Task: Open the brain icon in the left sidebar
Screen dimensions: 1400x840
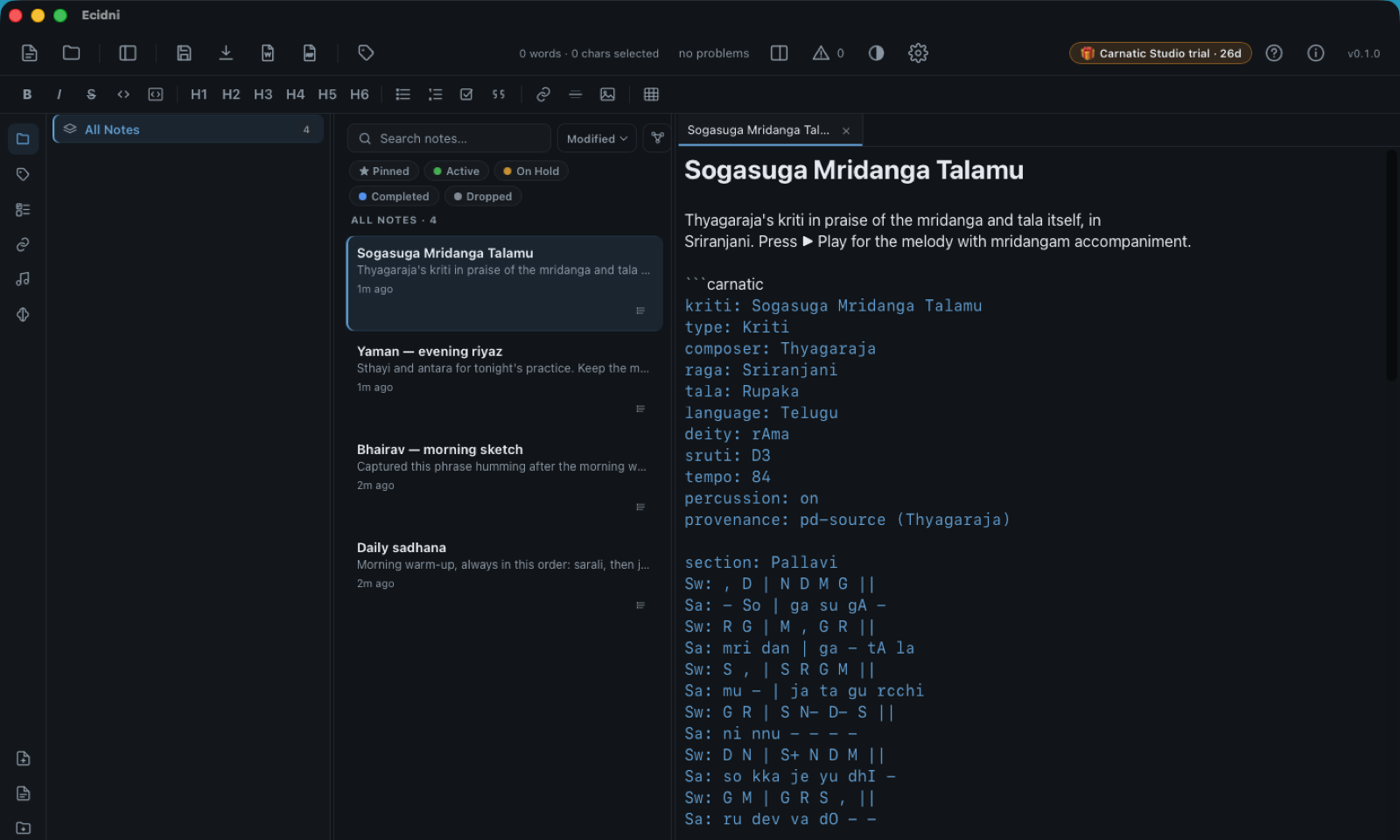Action: click(x=23, y=314)
